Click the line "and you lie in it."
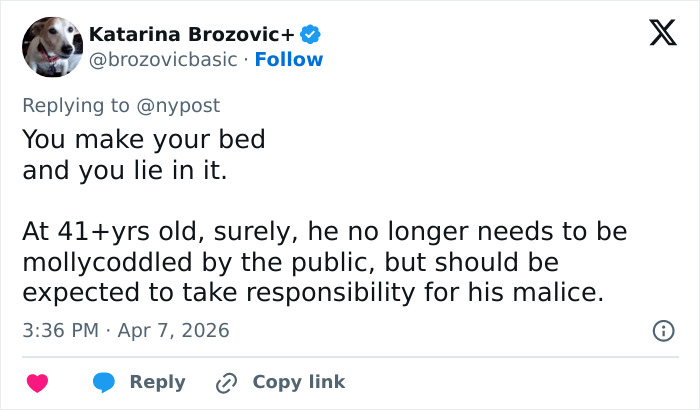This screenshot has height=410, width=700. (125, 170)
